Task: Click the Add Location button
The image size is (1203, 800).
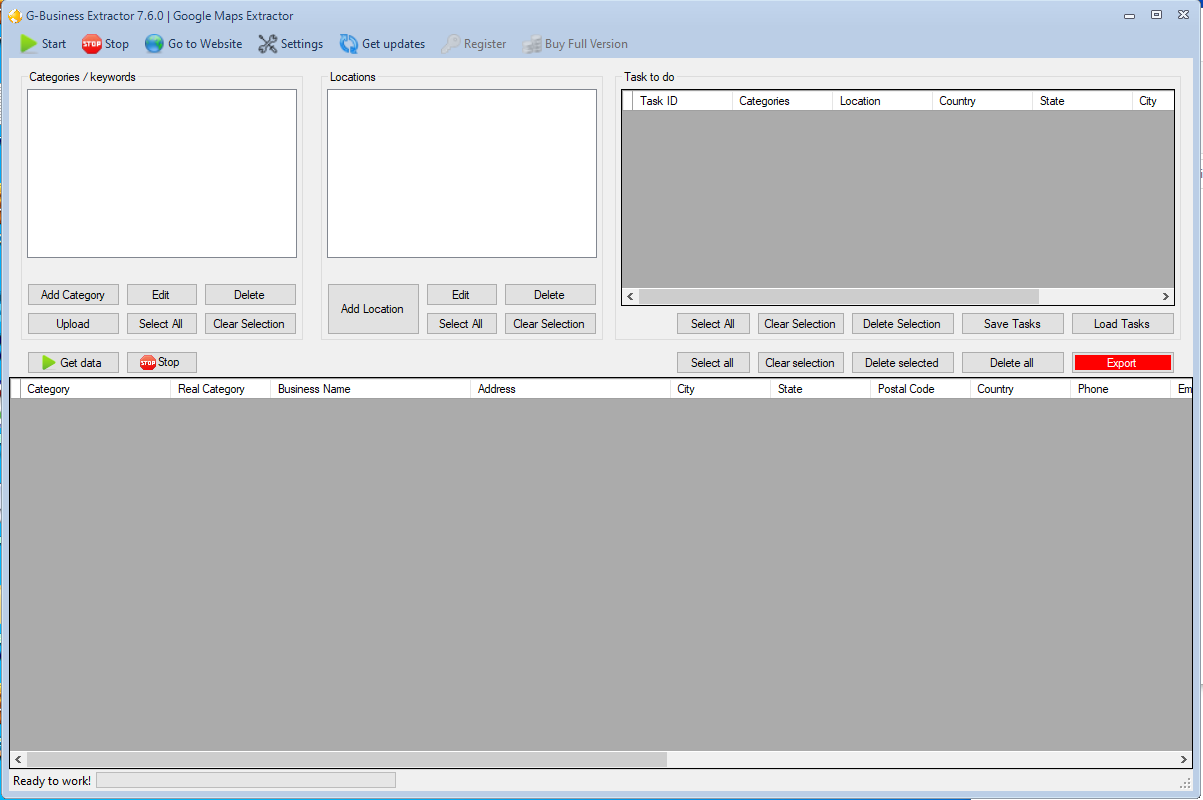Action: click(x=372, y=309)
